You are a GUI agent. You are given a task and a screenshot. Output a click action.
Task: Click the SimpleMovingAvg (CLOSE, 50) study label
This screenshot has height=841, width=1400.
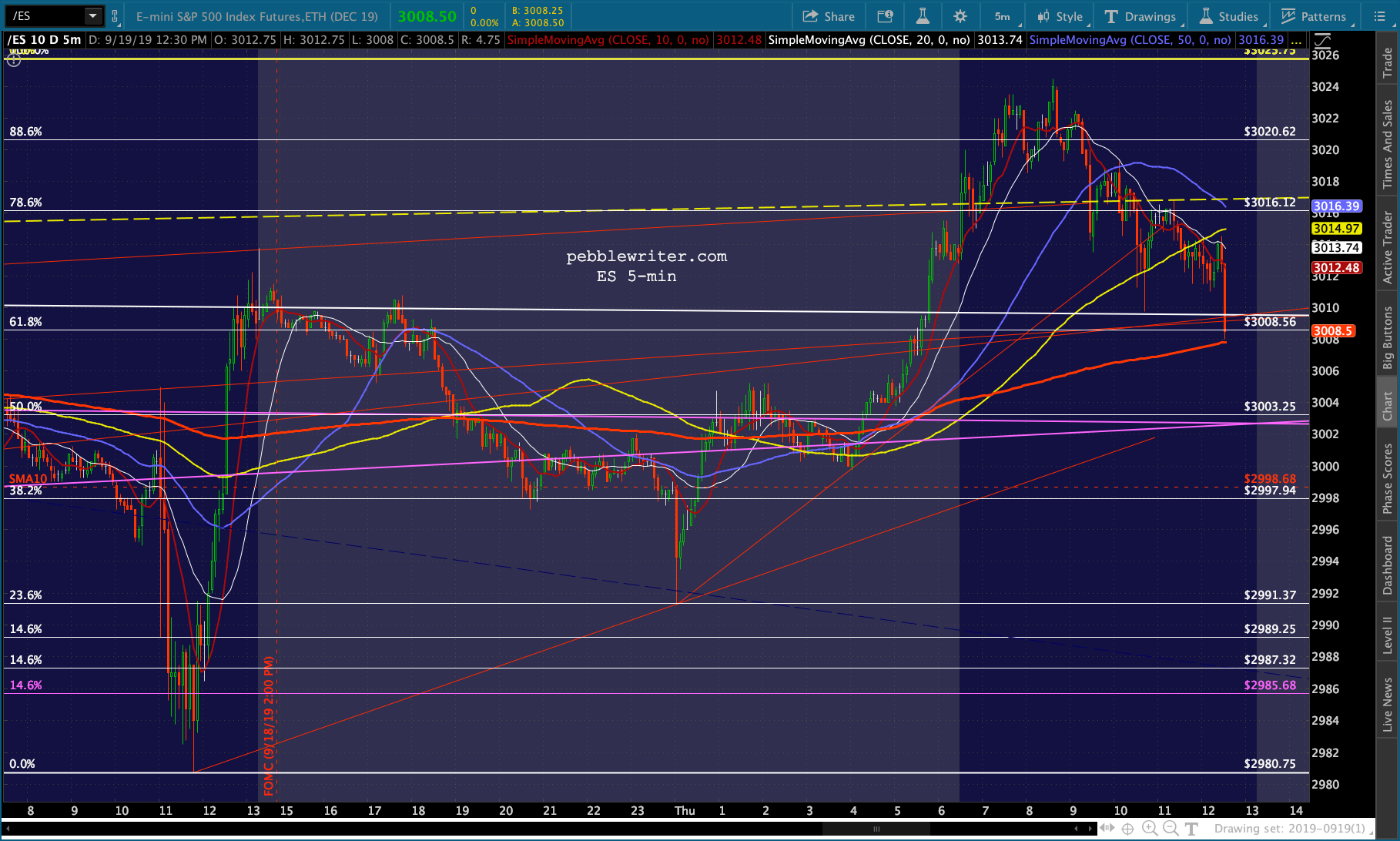1130,40
